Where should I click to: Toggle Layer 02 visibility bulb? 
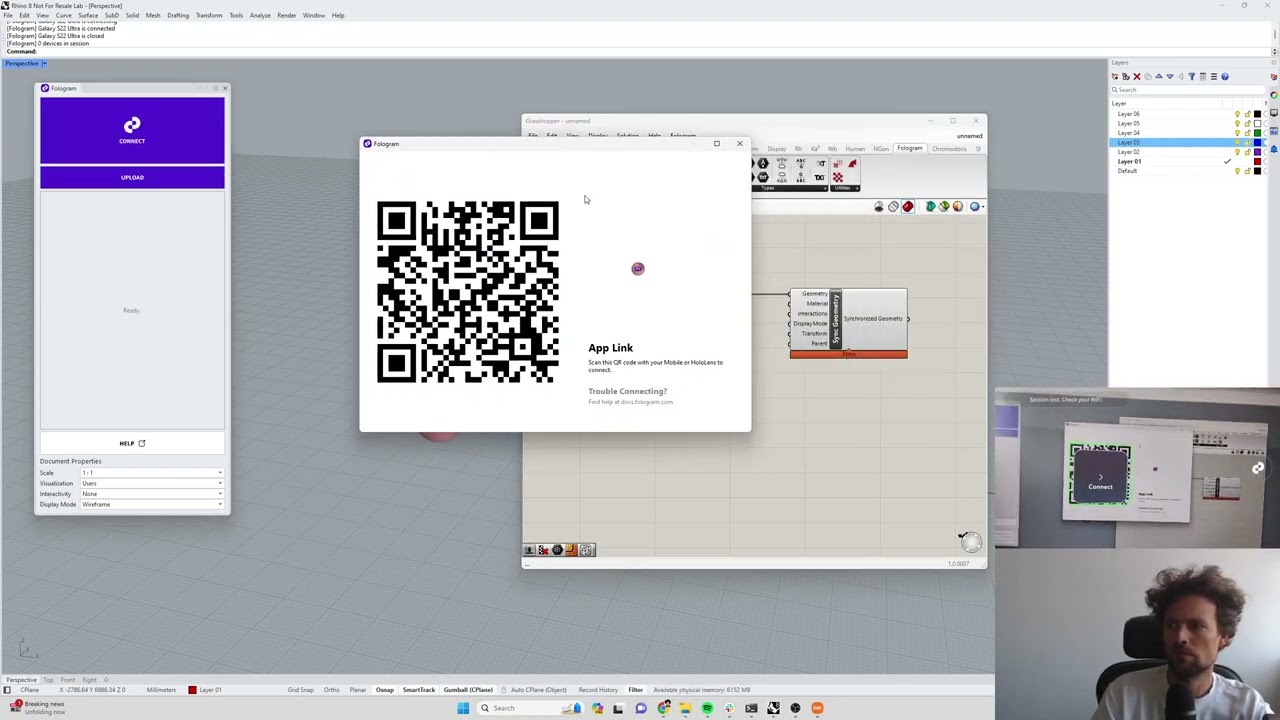(x=1237, y=152)
